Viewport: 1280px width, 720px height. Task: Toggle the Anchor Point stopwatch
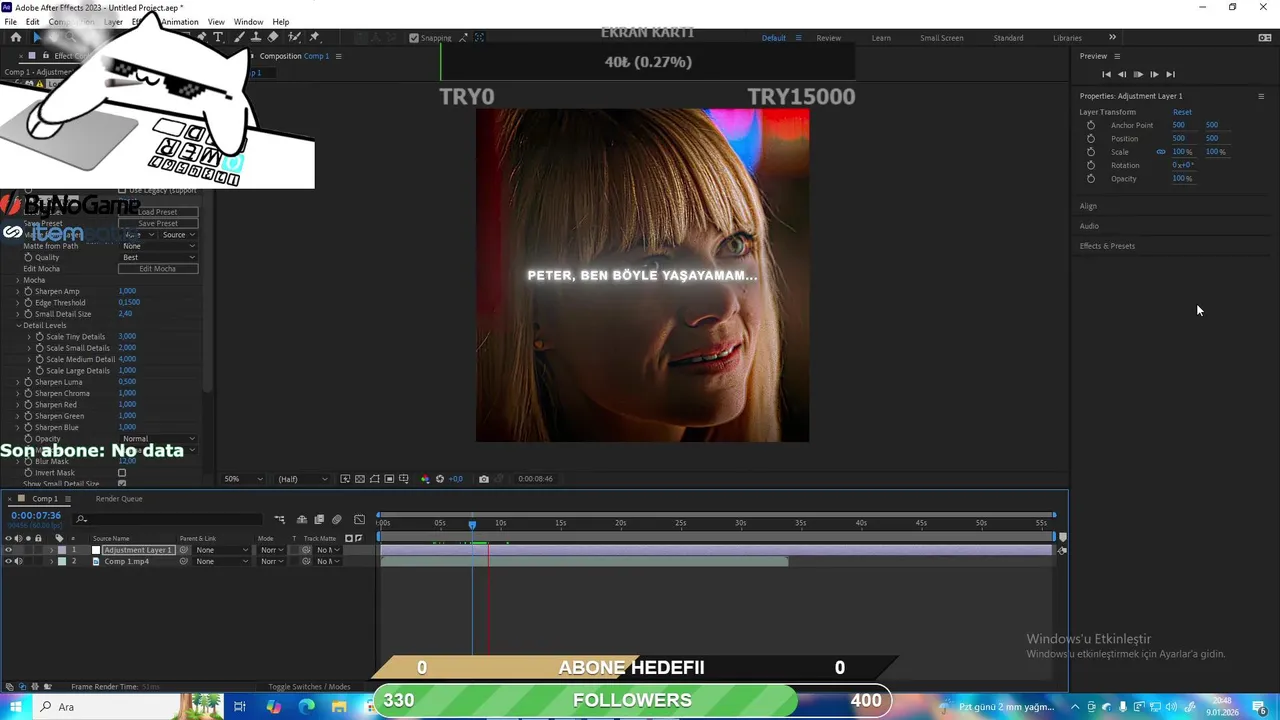(x=1091, y=126)
